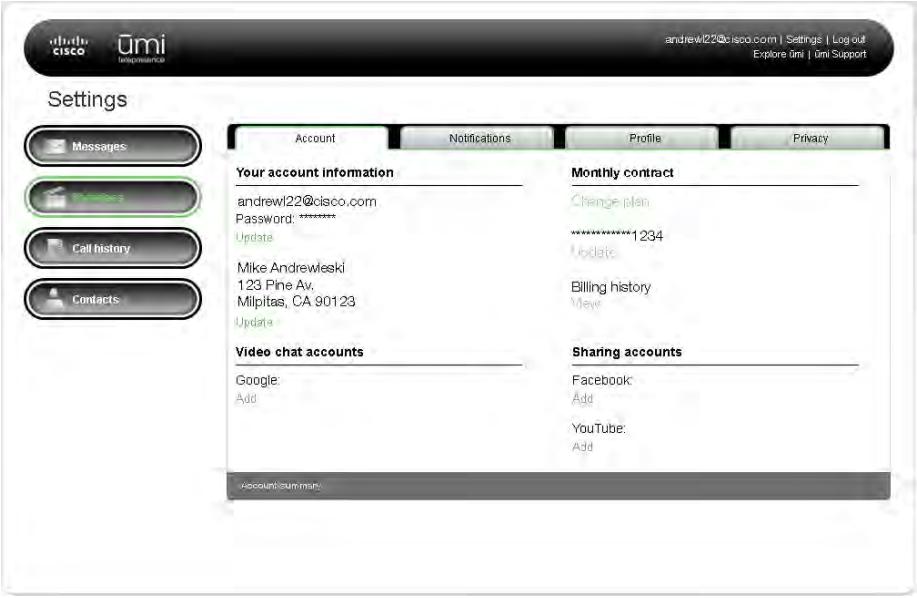Click Update under card ending 1234
917x598 pixels.
[593, 252]
